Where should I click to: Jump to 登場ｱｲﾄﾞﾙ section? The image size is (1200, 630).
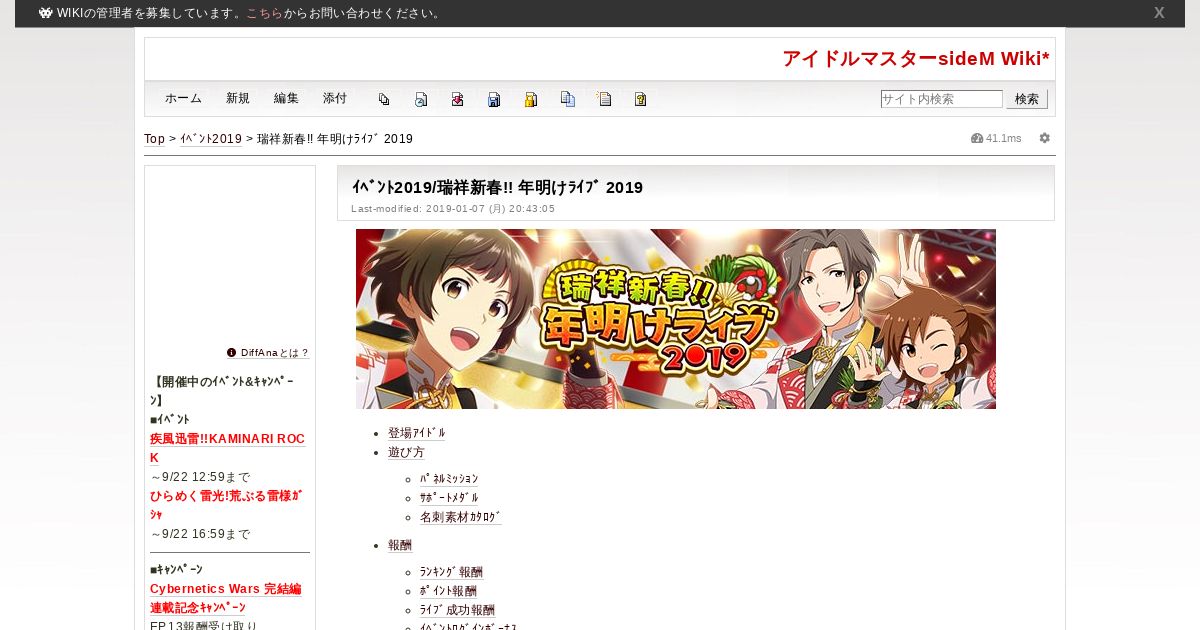point(417,433)
